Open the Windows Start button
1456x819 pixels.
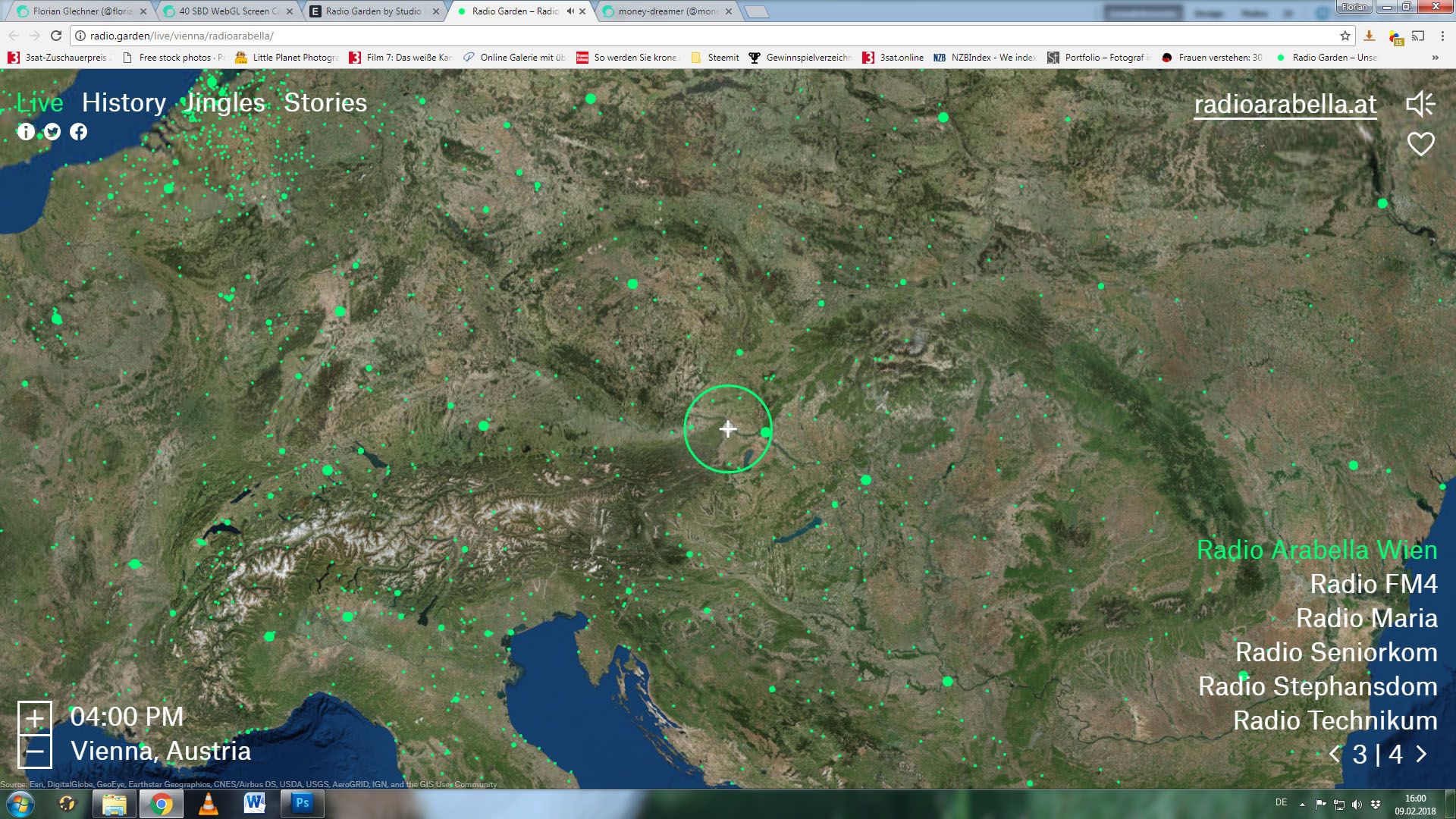[20, 804]
